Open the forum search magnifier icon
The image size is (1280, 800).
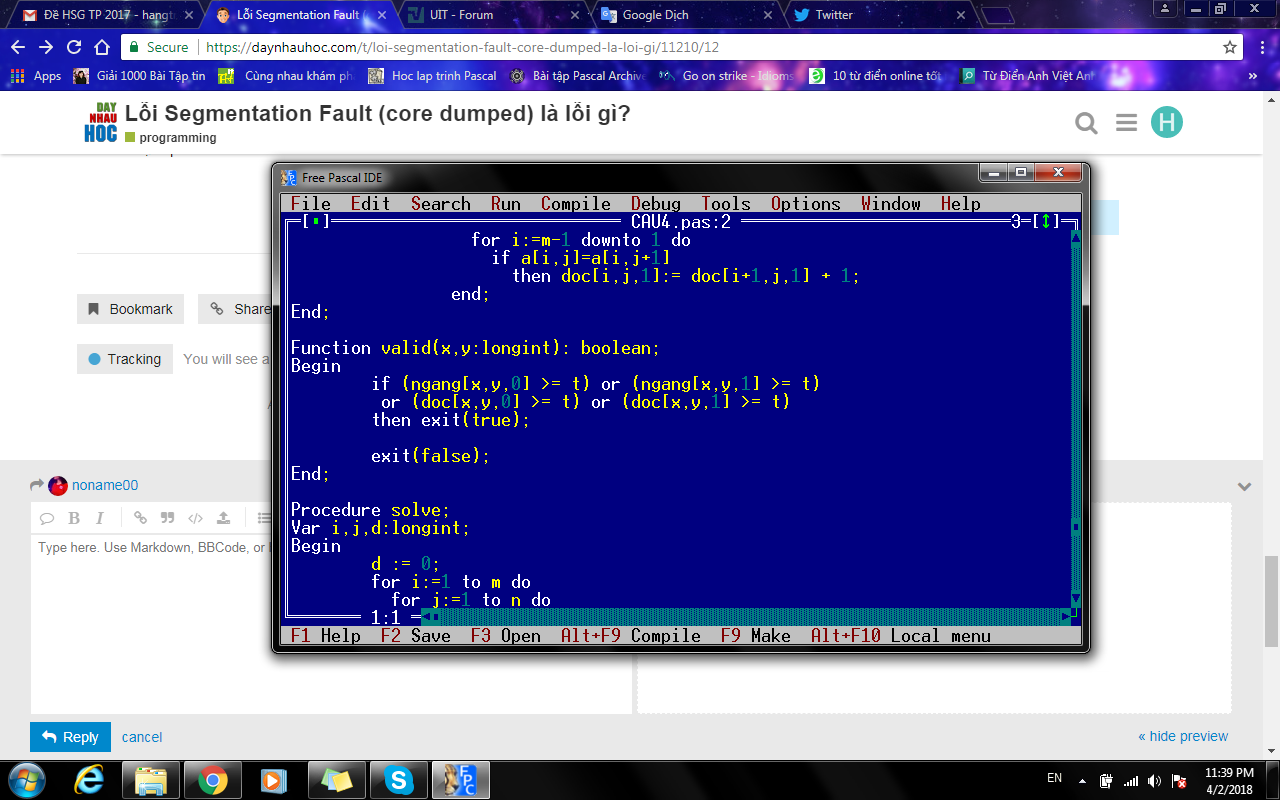click(1086, 123)
